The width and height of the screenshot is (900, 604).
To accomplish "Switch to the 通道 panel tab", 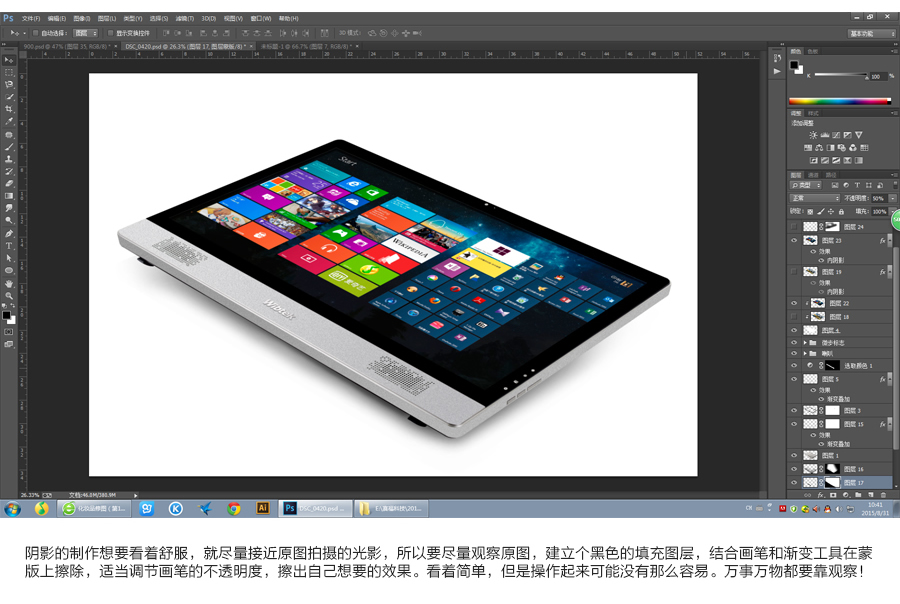I will tap(813, 175).
